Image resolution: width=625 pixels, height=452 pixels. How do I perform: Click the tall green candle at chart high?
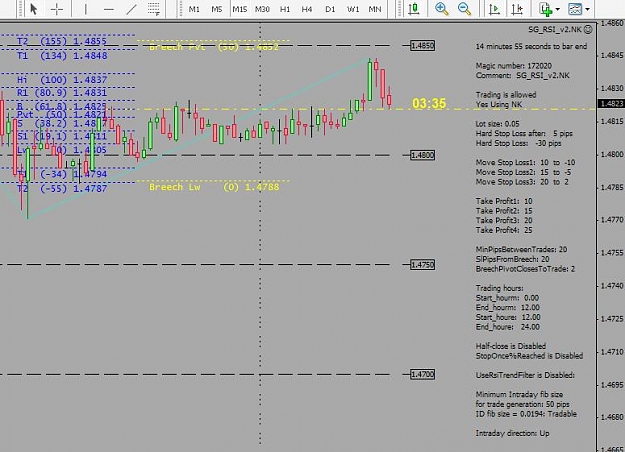coord(370,80)
